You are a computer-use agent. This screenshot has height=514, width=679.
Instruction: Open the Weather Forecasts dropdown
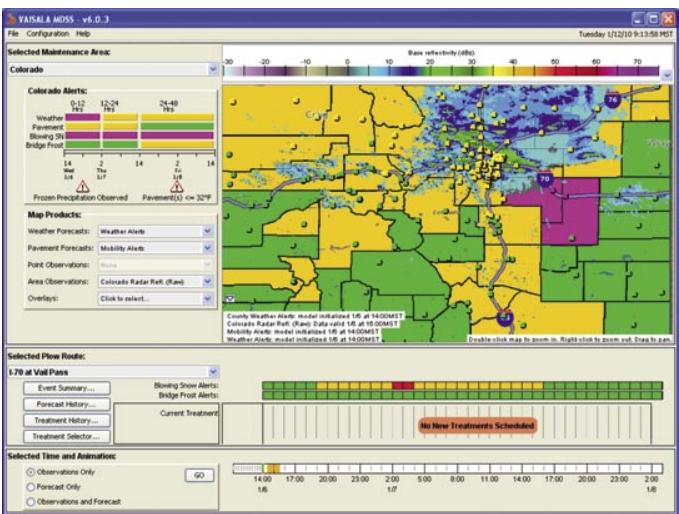click(207, 231)
